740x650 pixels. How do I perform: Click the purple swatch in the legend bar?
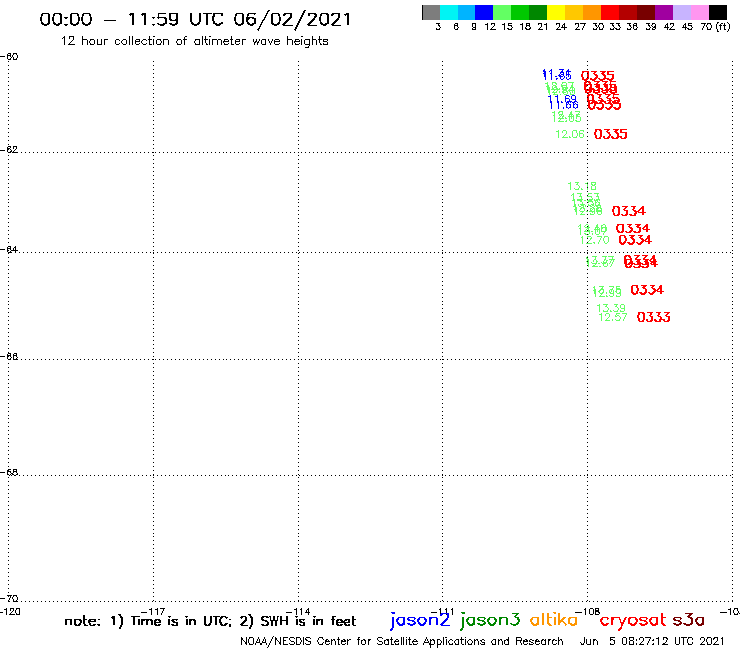pyautogui.click(x=664, y=12)
